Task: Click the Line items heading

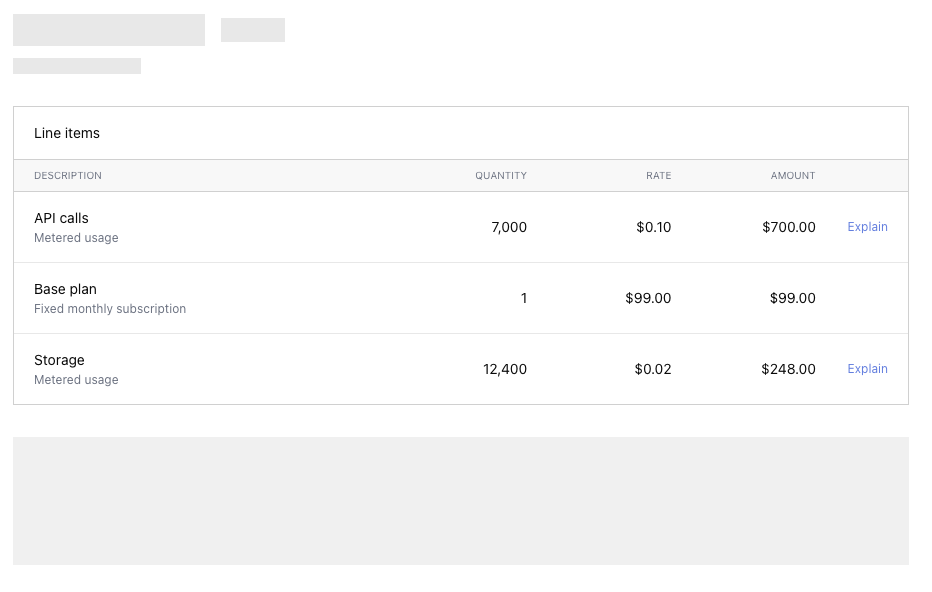Action: point(67,133)
